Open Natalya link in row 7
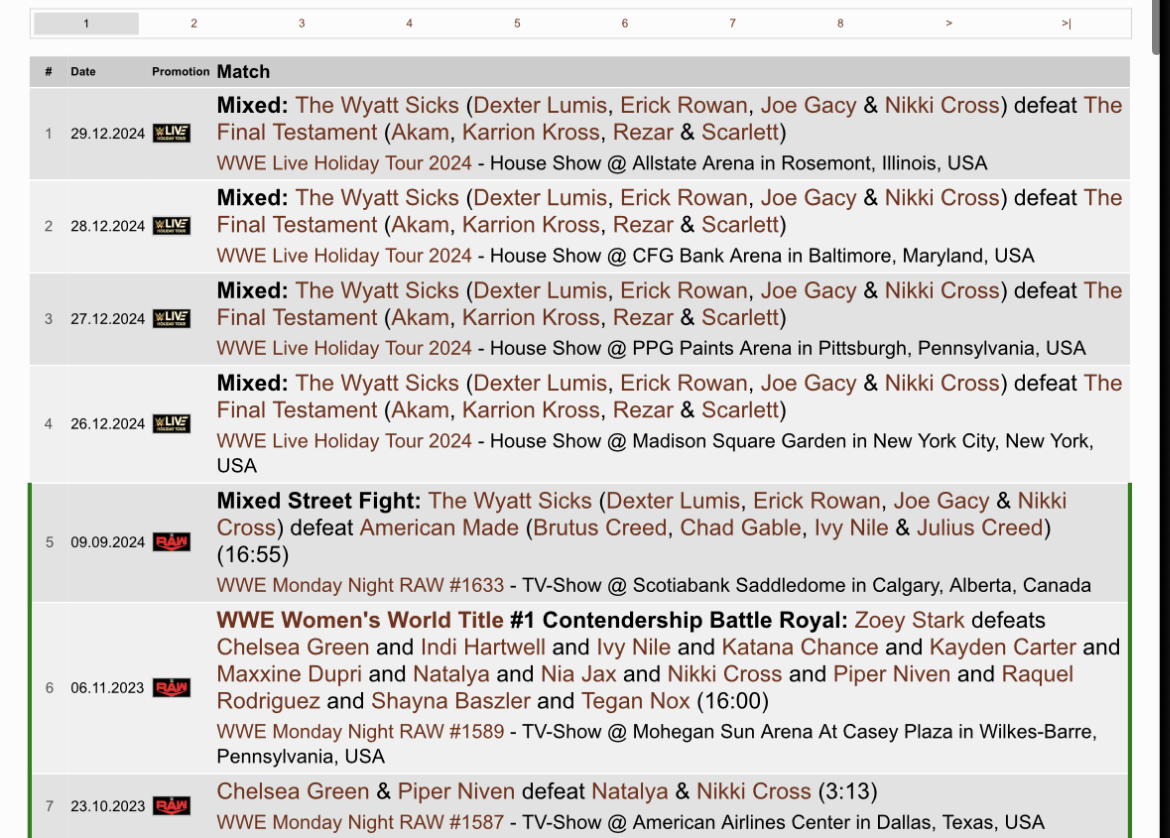The image size is (1170, 838). point(630,791)
